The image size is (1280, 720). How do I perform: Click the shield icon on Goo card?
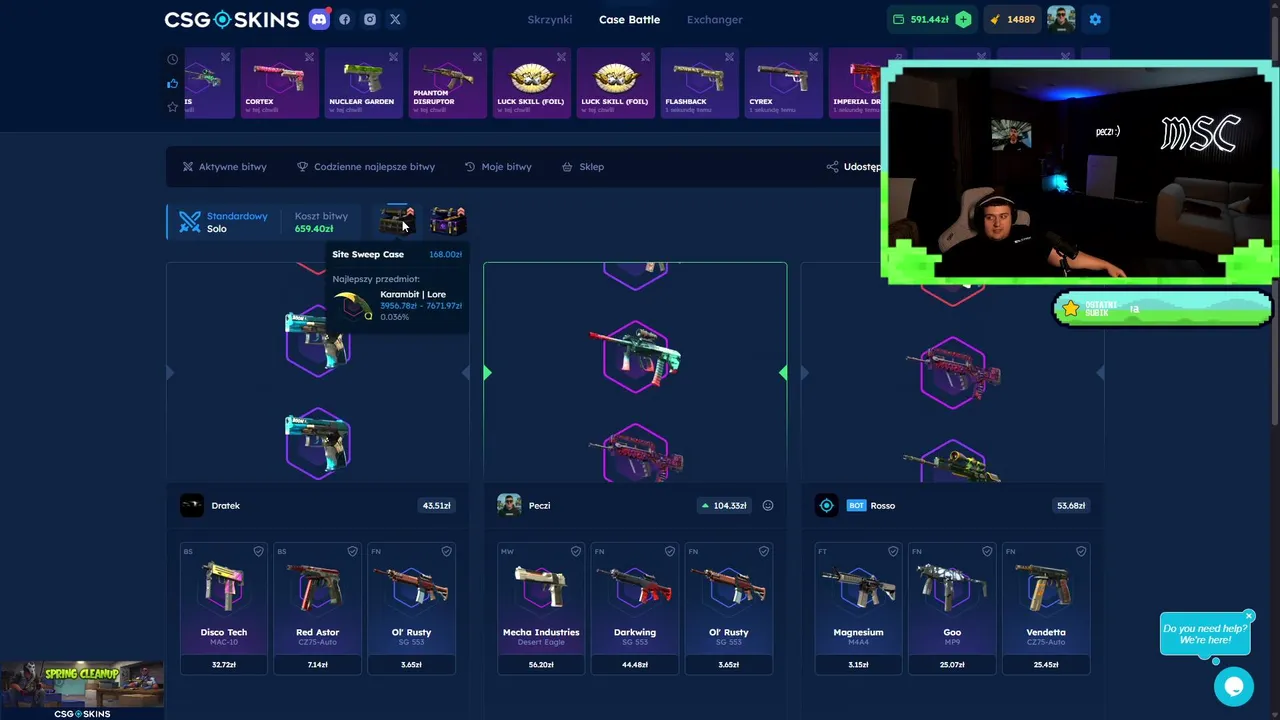coord(987,551)
